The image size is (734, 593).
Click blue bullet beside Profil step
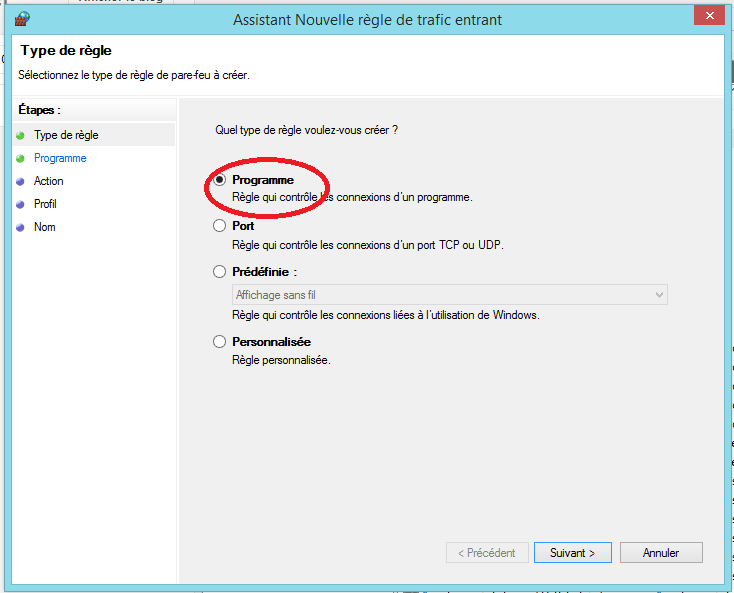(20, 205)
